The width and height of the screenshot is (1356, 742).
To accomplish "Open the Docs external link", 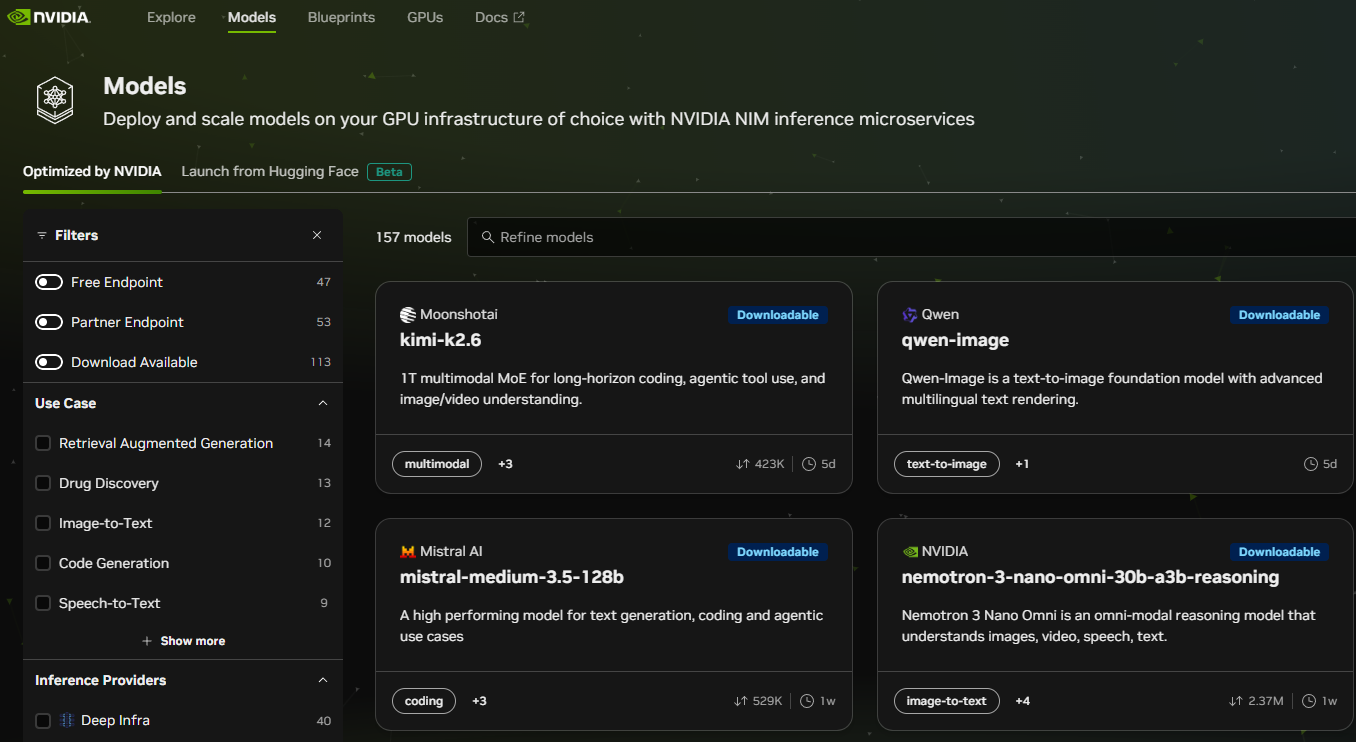I will (500, 17).
